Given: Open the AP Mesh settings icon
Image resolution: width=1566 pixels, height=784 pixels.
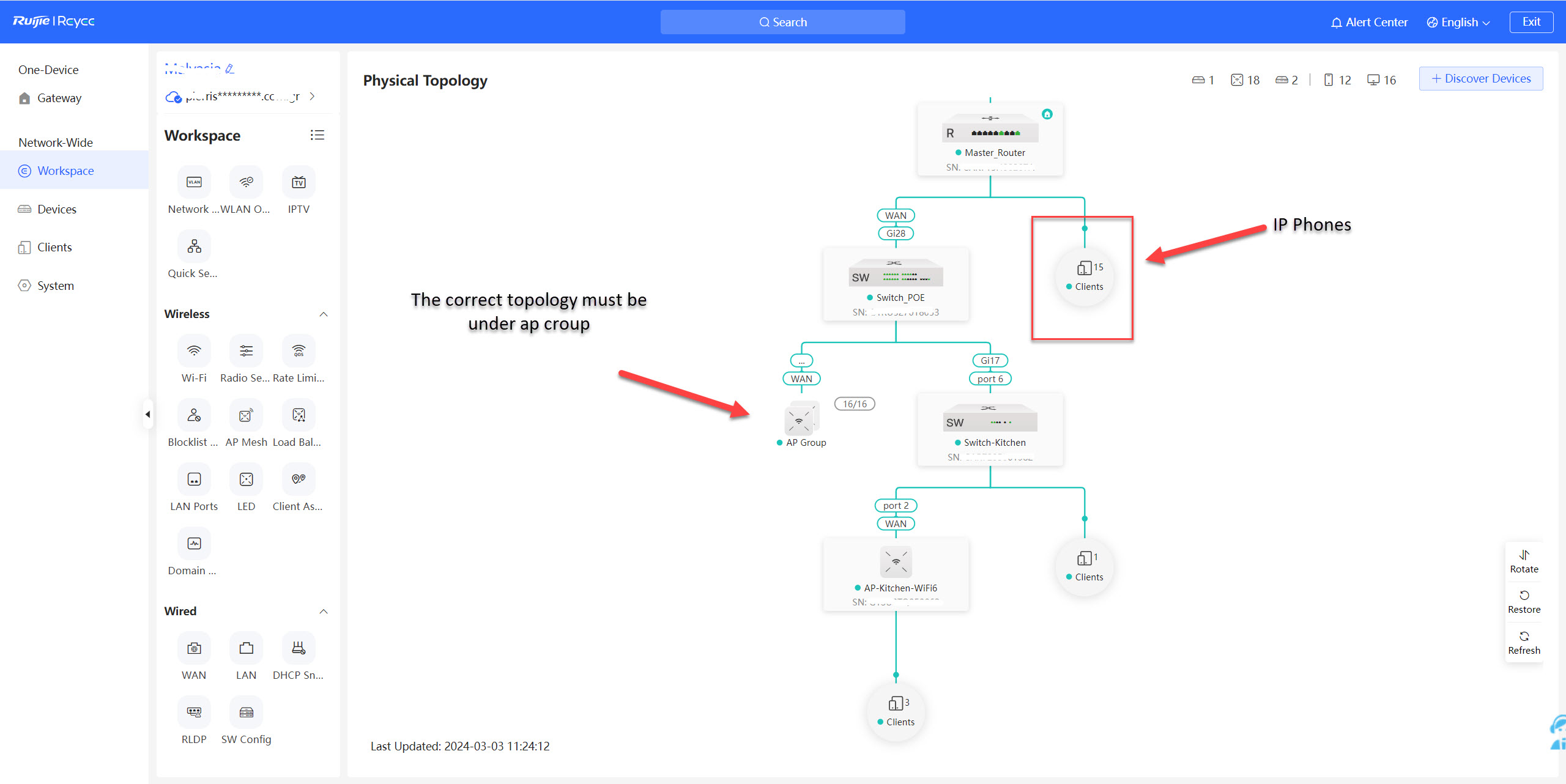Looking at the screenshot, I should (246, 416).
